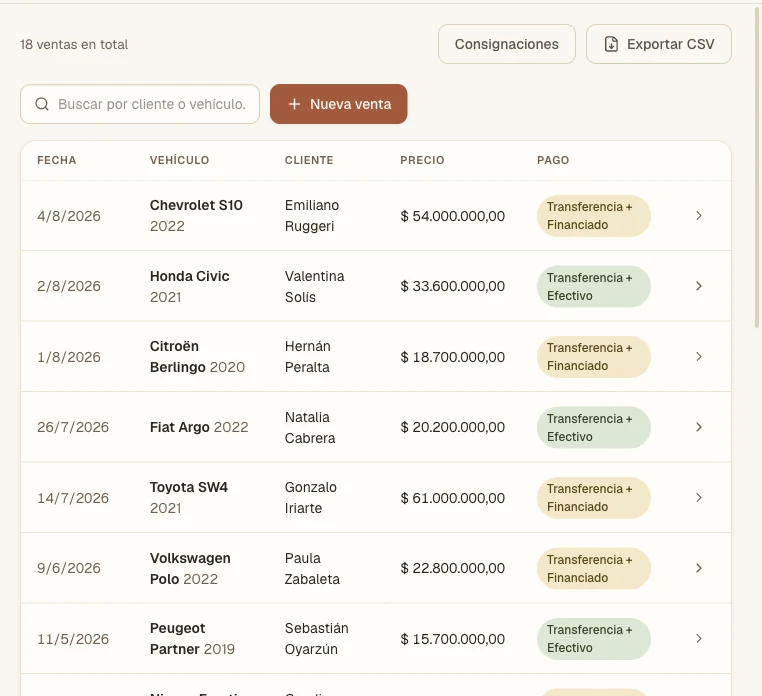Open details chevron for Chevrolet S10 row

click(x=699, y=216)
